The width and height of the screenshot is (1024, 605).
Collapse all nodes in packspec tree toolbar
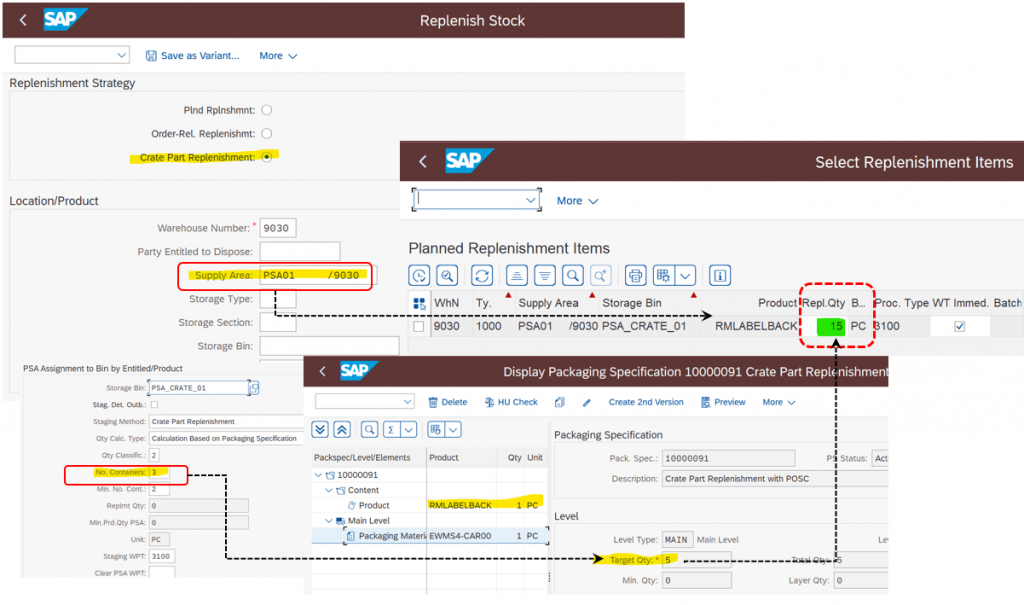point(342,429)
